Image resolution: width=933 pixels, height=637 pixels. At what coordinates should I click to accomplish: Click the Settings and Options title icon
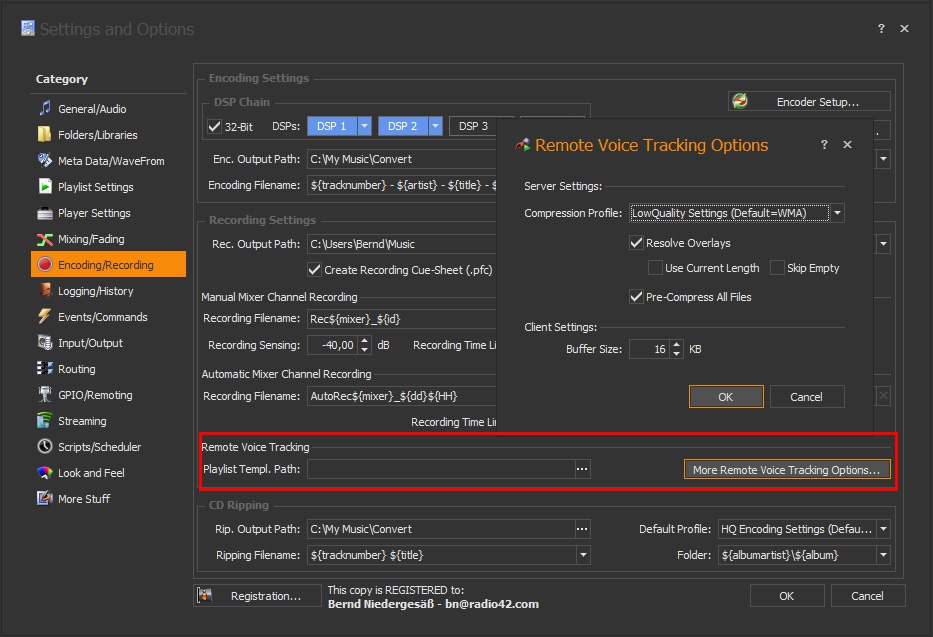click(x=27, y=28)
